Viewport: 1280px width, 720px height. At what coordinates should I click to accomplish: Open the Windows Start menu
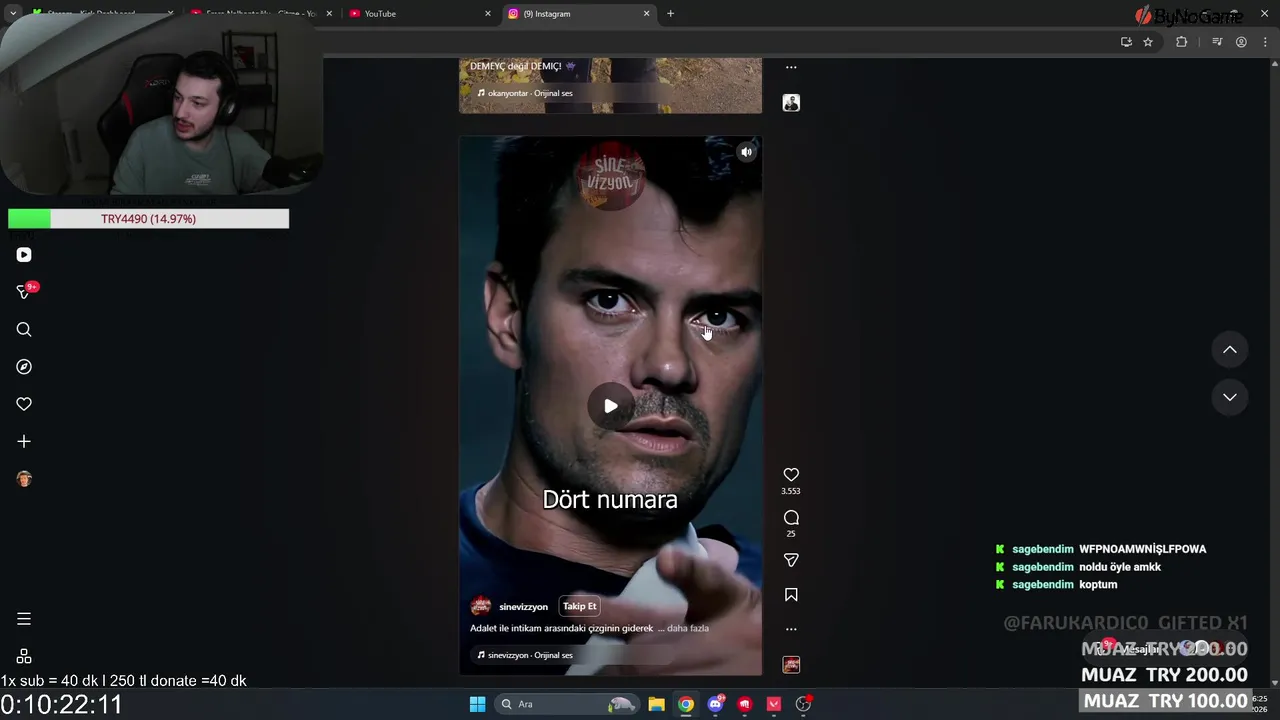point(477,704)
